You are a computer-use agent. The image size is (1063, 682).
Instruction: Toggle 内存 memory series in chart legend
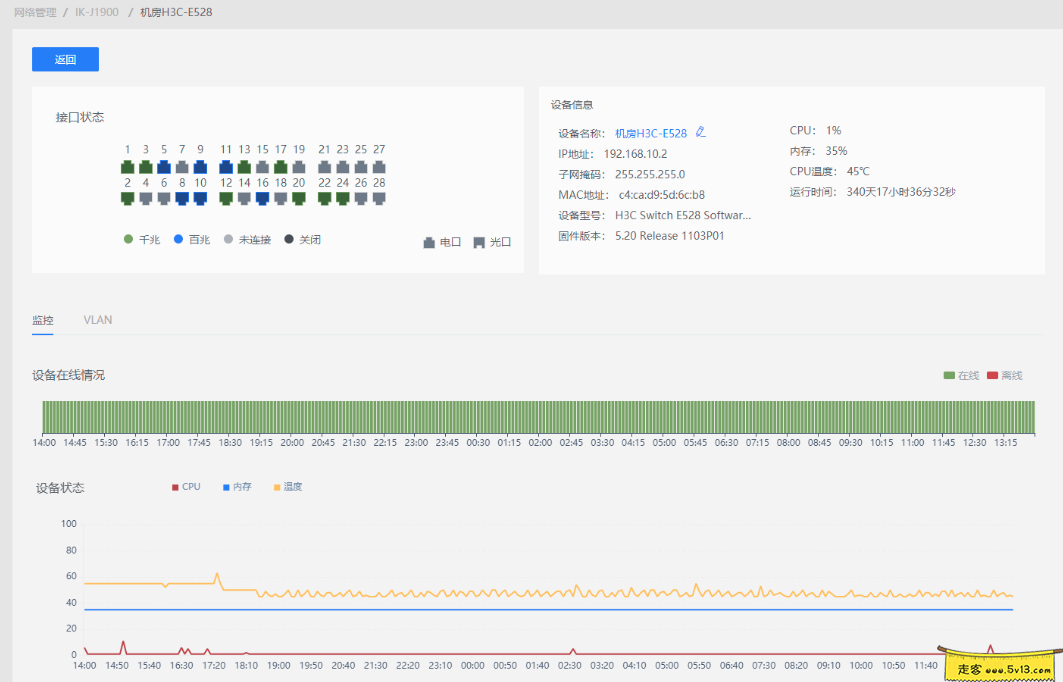[x=237, y=487]
